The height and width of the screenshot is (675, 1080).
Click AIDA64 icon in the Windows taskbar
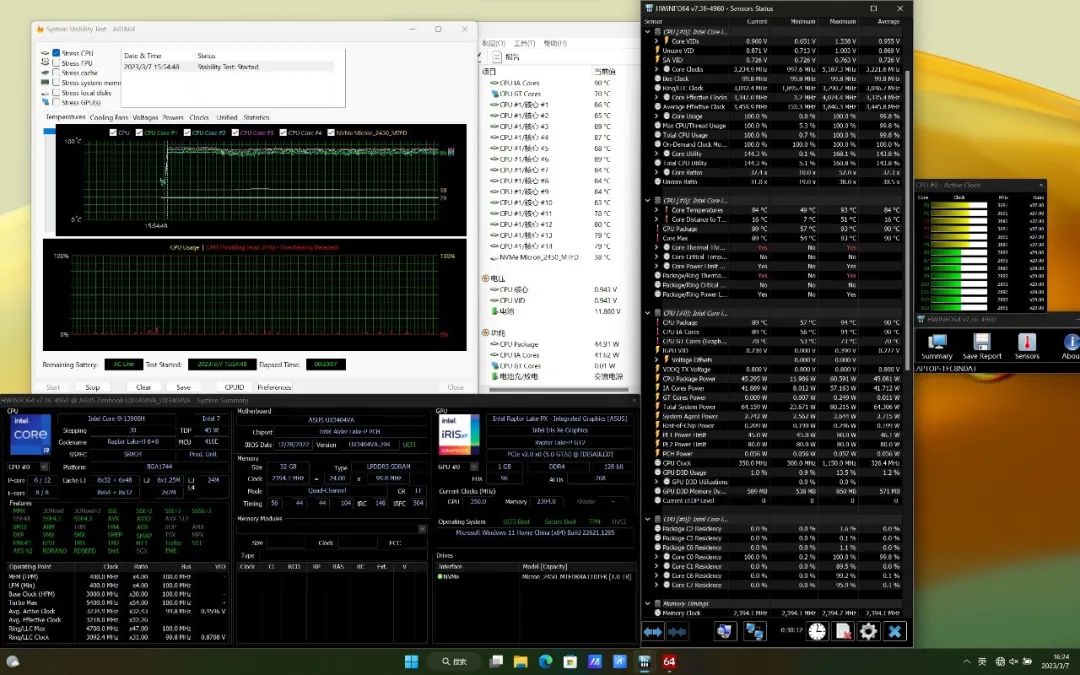tap(669, 661)
